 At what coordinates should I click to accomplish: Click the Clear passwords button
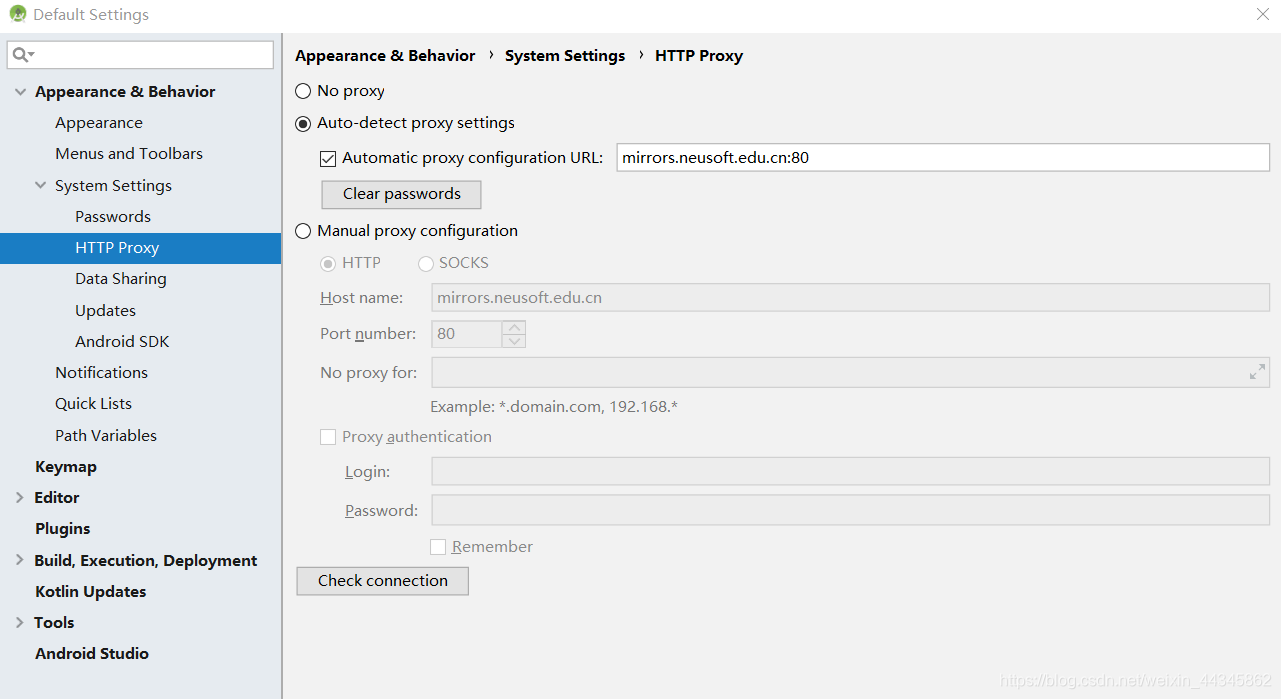point(401,194)
